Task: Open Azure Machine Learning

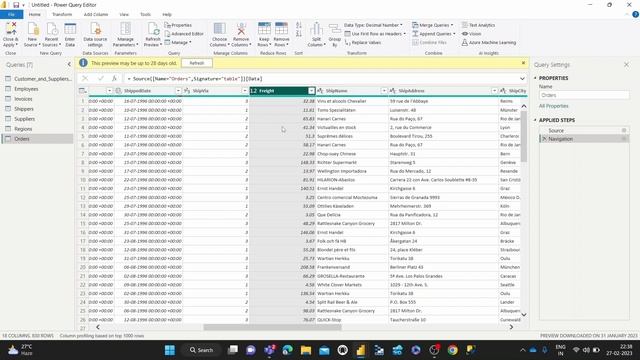Action: click(x=489, y=42)
